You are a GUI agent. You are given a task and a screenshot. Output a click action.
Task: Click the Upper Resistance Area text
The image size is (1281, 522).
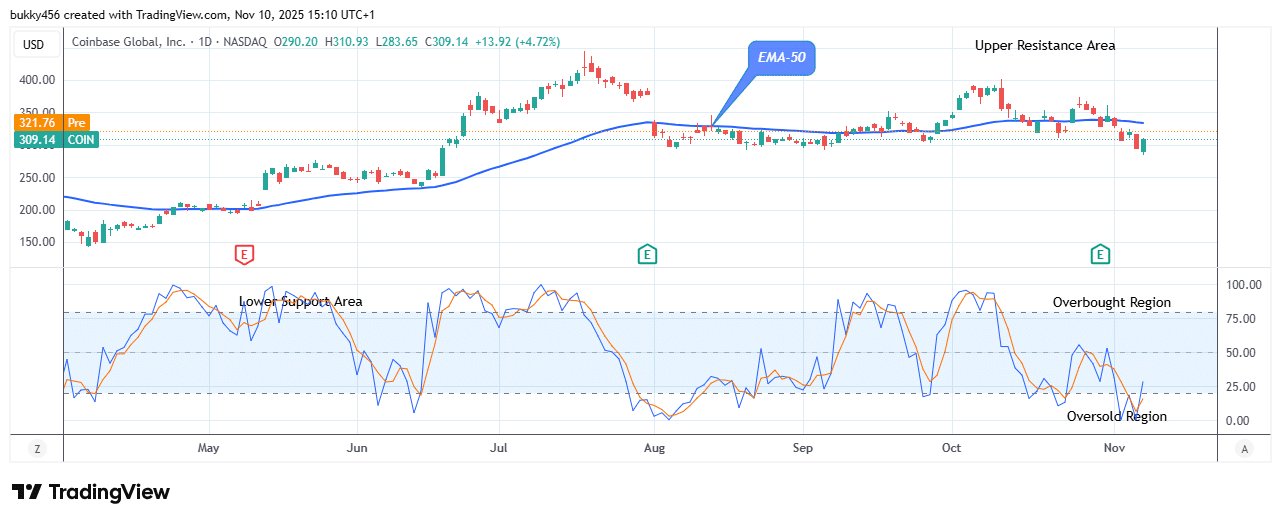(x=1045, y=45)
